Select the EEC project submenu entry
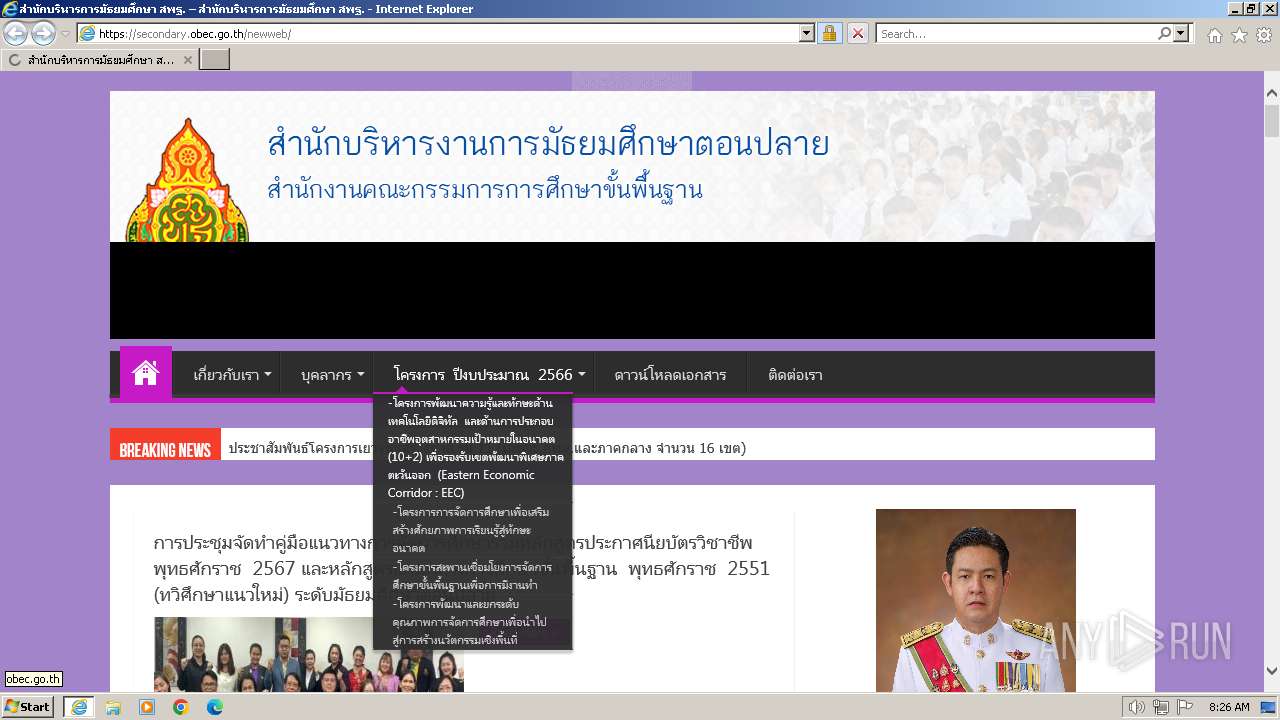The height and width of the screenshot is (720, 1280). click(473, 448)
